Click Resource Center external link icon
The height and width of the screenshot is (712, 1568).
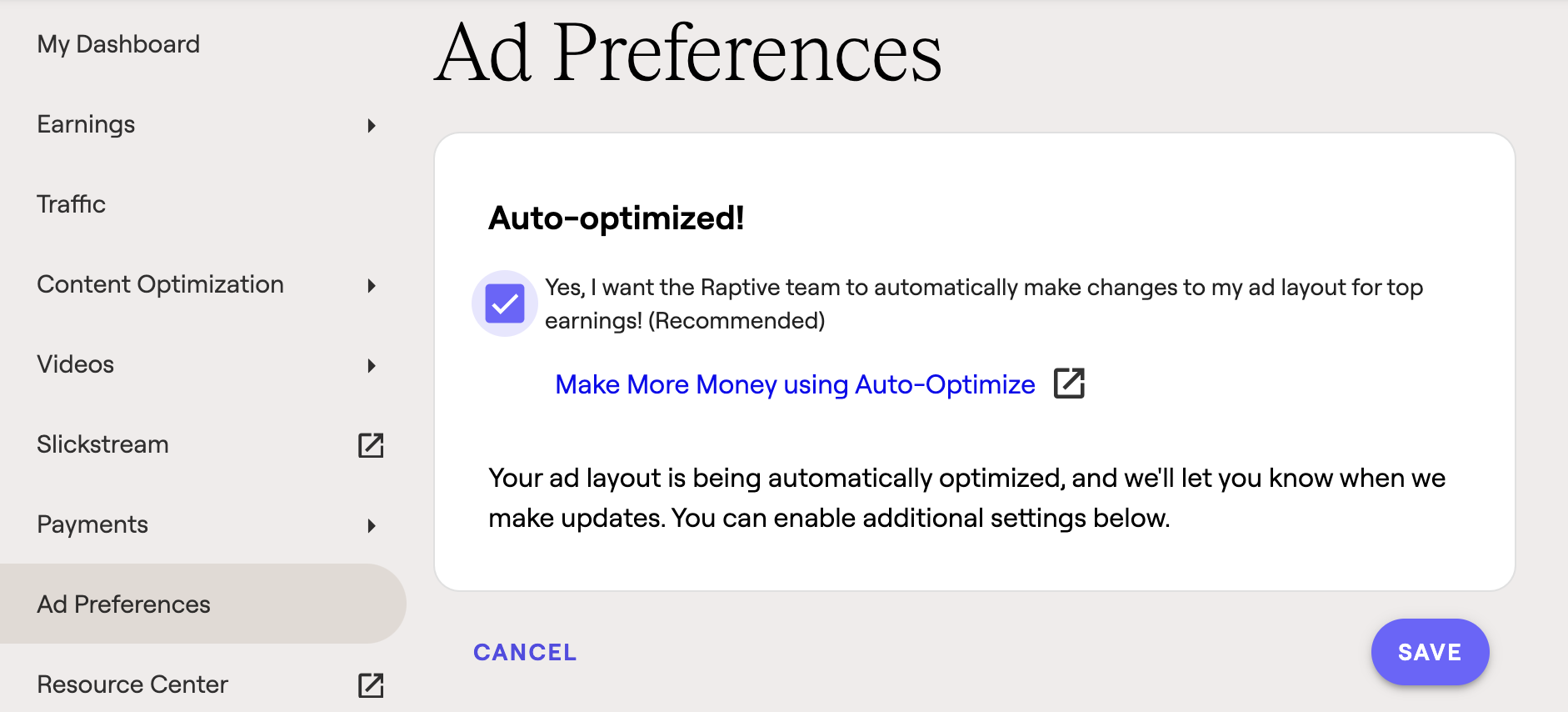371,685
